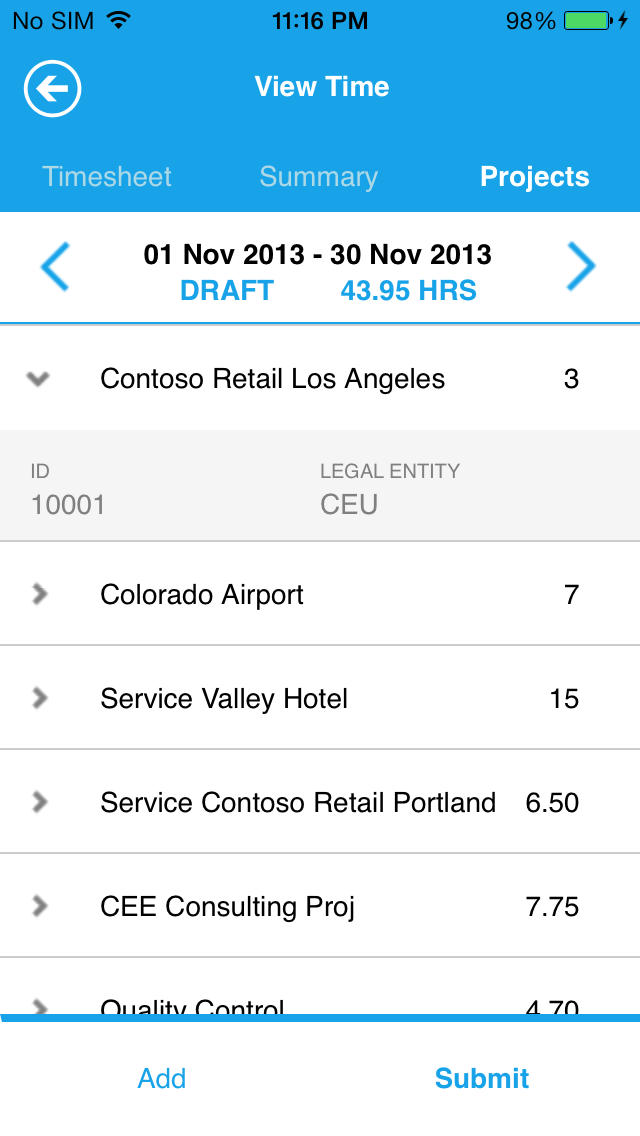Submit the timesheet
The height and width of the screenshot is (1136, 640).
pyautogui.click(x=482, y=1078)
